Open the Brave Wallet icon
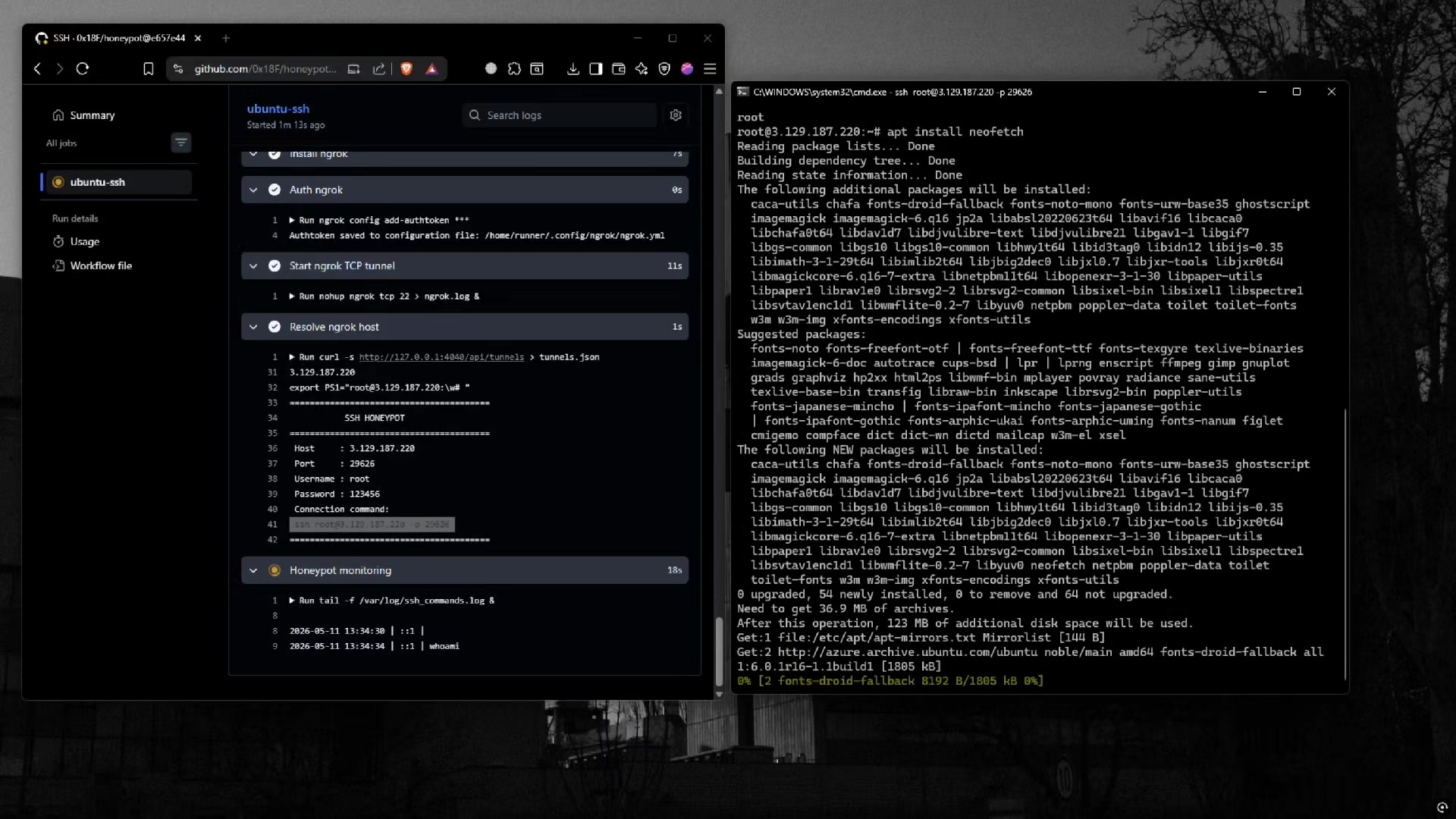 pyautogui.click(x=619, y=69)
